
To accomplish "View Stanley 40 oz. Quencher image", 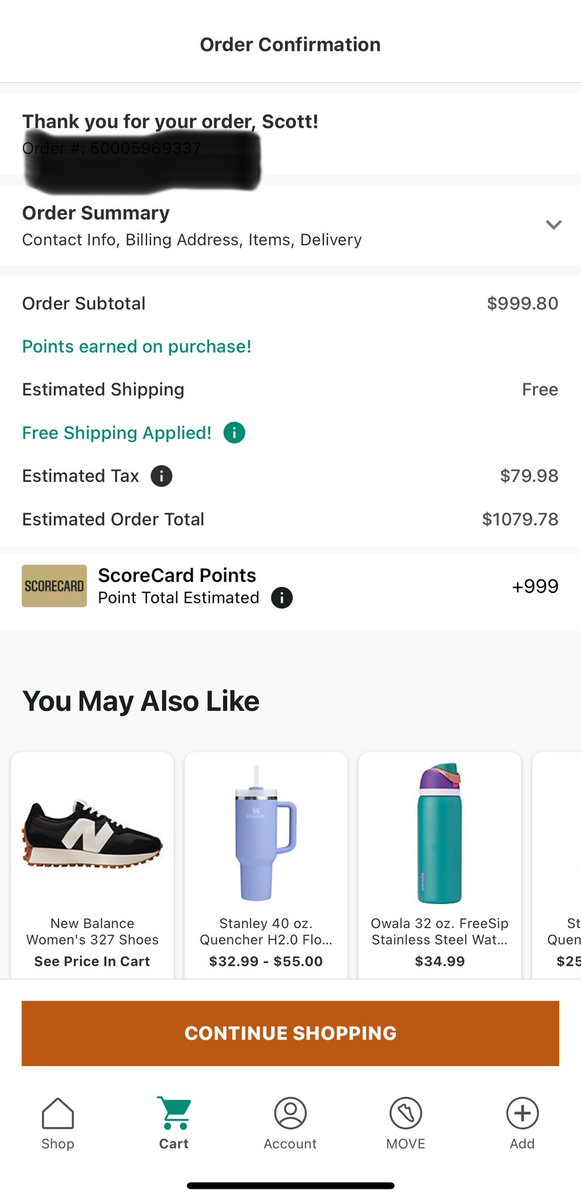I will click(x=266, y=833).
